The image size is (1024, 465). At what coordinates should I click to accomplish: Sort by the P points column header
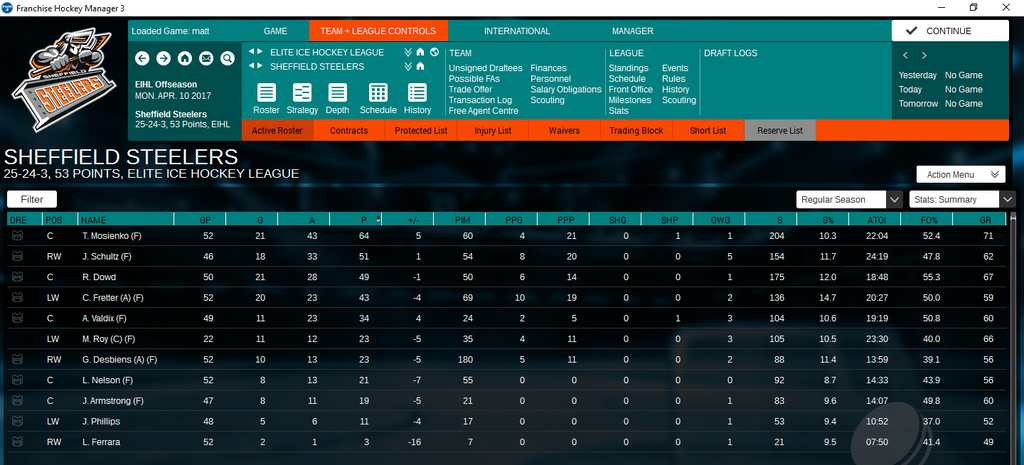coord(355,220)
